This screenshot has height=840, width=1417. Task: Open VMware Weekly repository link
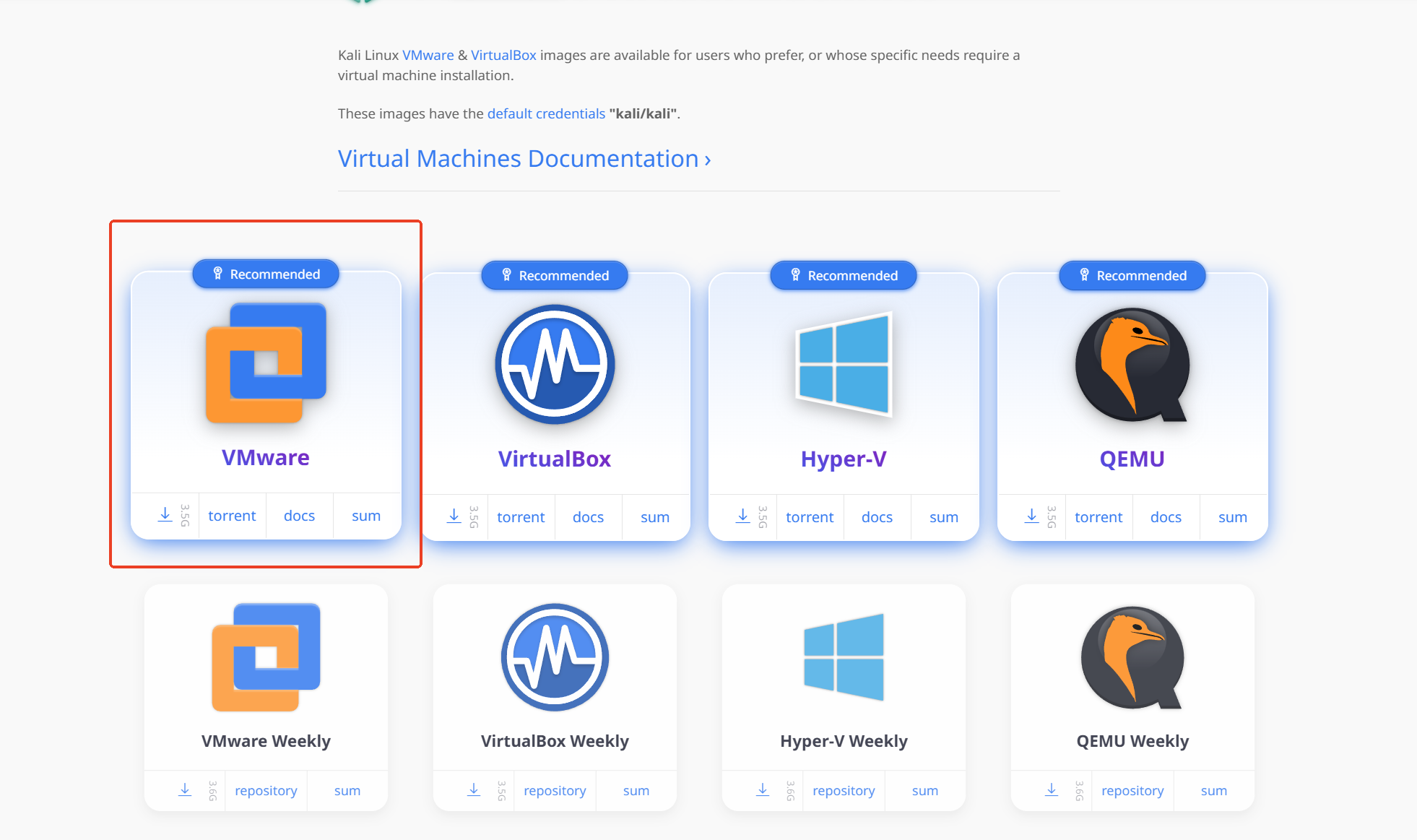tap(266, 791)
